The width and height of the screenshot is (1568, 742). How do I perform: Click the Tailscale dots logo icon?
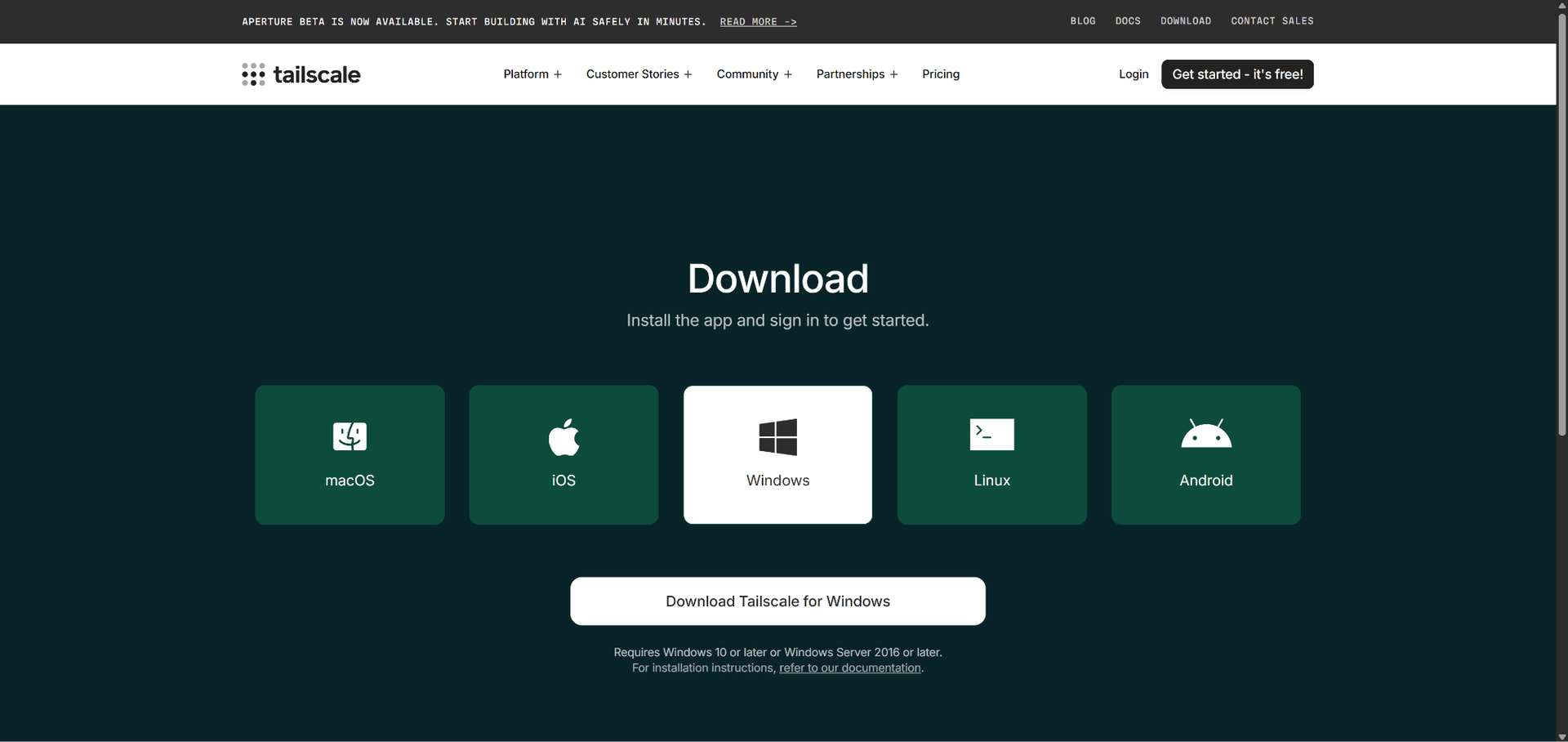click(x=253, y=74)
